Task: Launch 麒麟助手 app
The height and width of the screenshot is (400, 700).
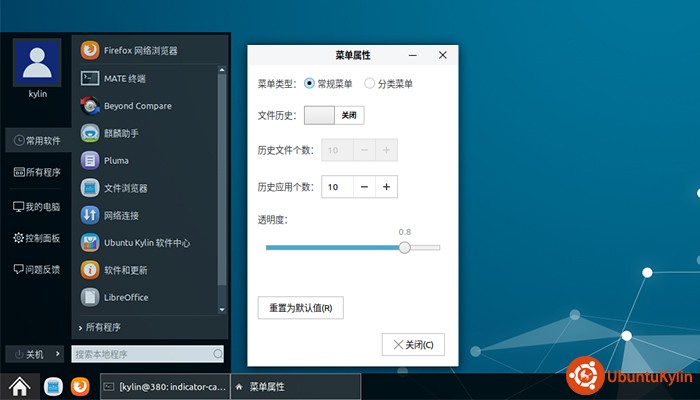Action: 121,133
